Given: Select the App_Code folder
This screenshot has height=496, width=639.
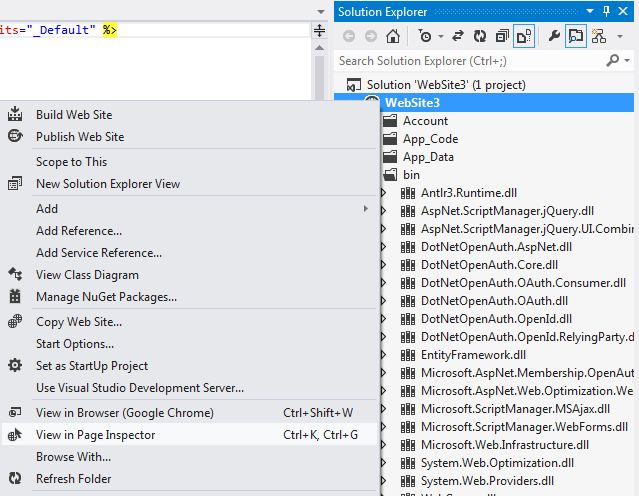Looking at the screenshot, I should coord(430,139).
